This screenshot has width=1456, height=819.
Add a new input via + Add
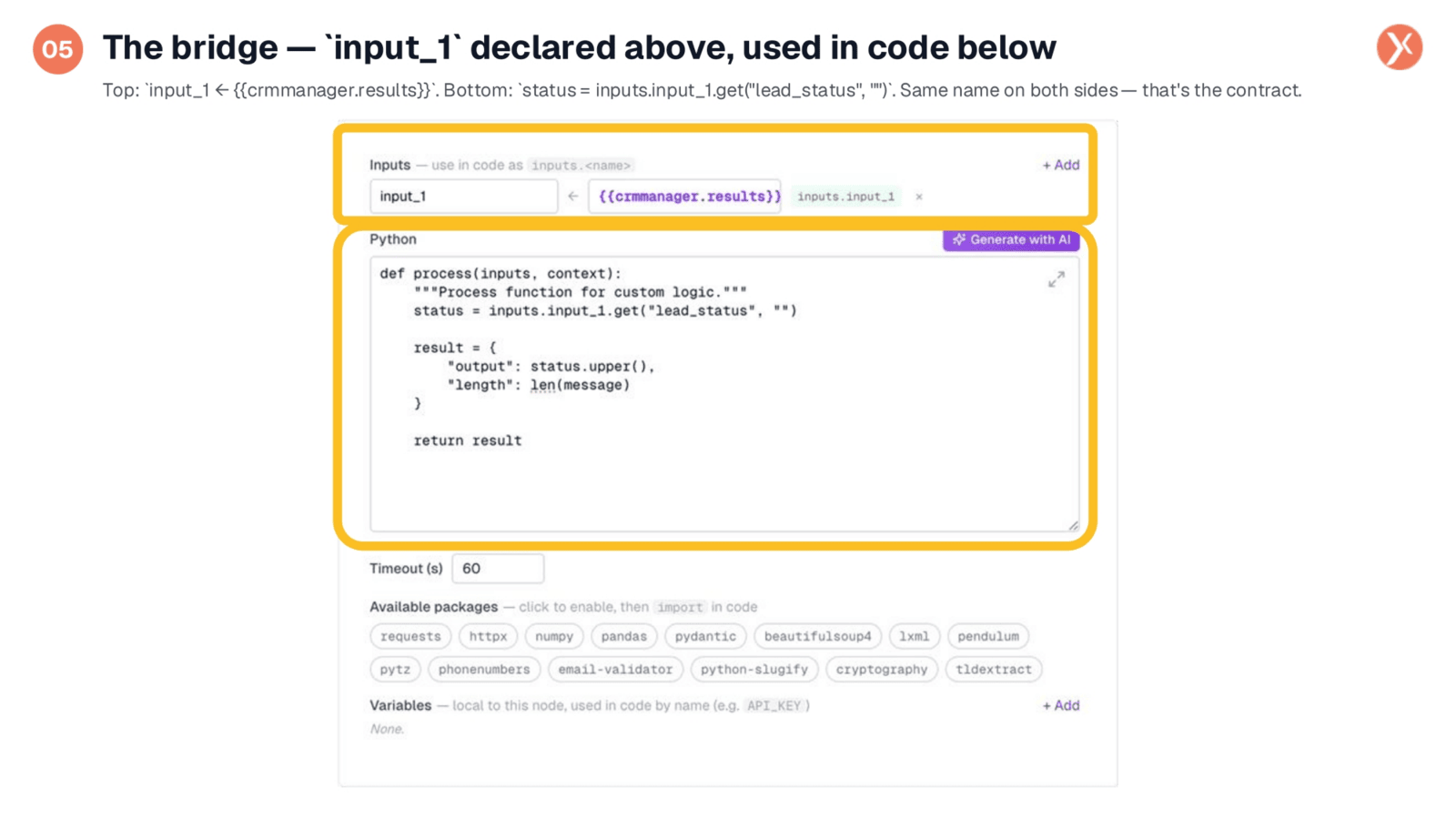(x=1060, y=165)
